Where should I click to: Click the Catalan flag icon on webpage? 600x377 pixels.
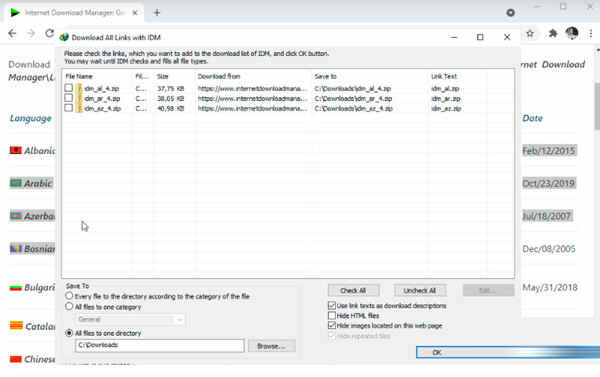[16, 326]
